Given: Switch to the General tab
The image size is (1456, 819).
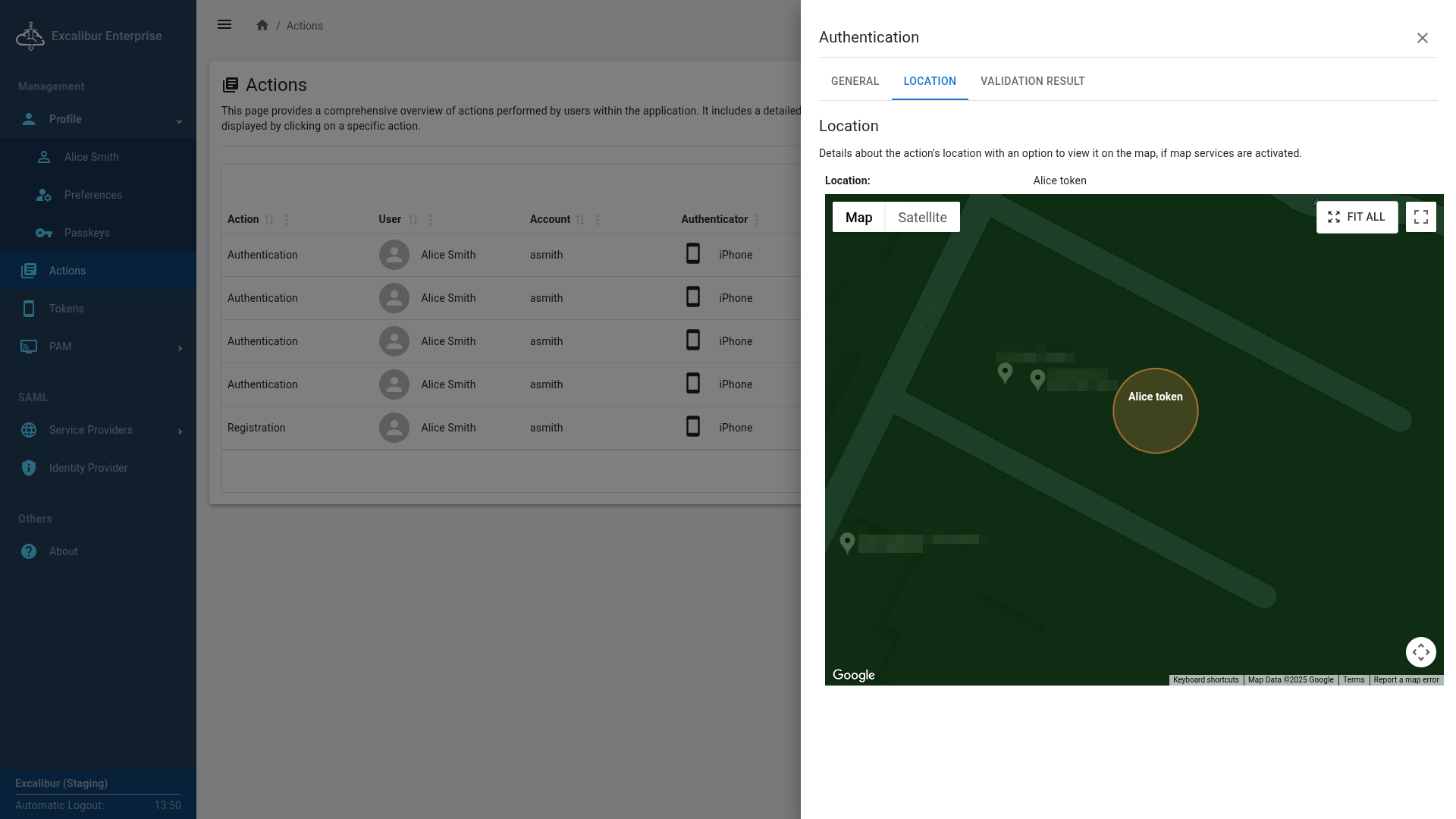Looking at the screenshot, I should coord(855,81).
